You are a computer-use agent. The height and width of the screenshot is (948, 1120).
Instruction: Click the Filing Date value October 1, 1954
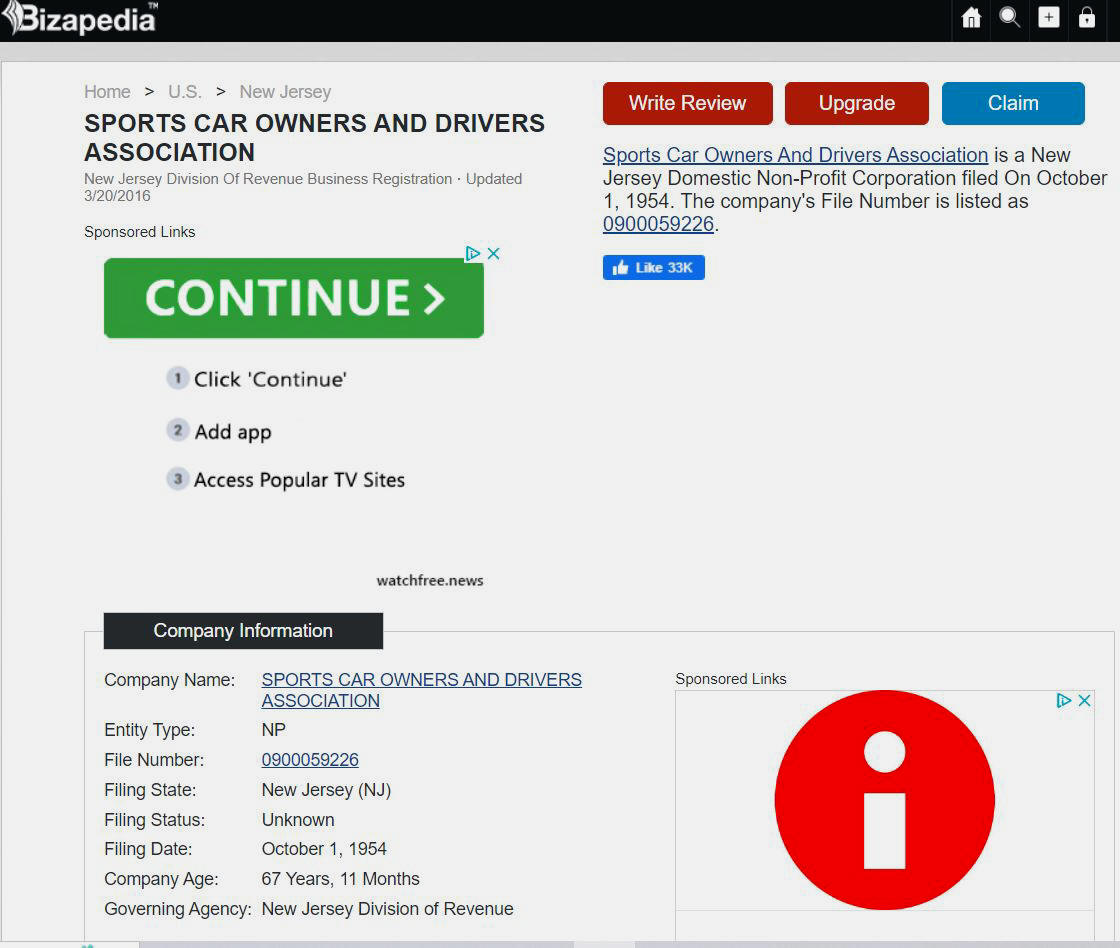click(324, 849)
